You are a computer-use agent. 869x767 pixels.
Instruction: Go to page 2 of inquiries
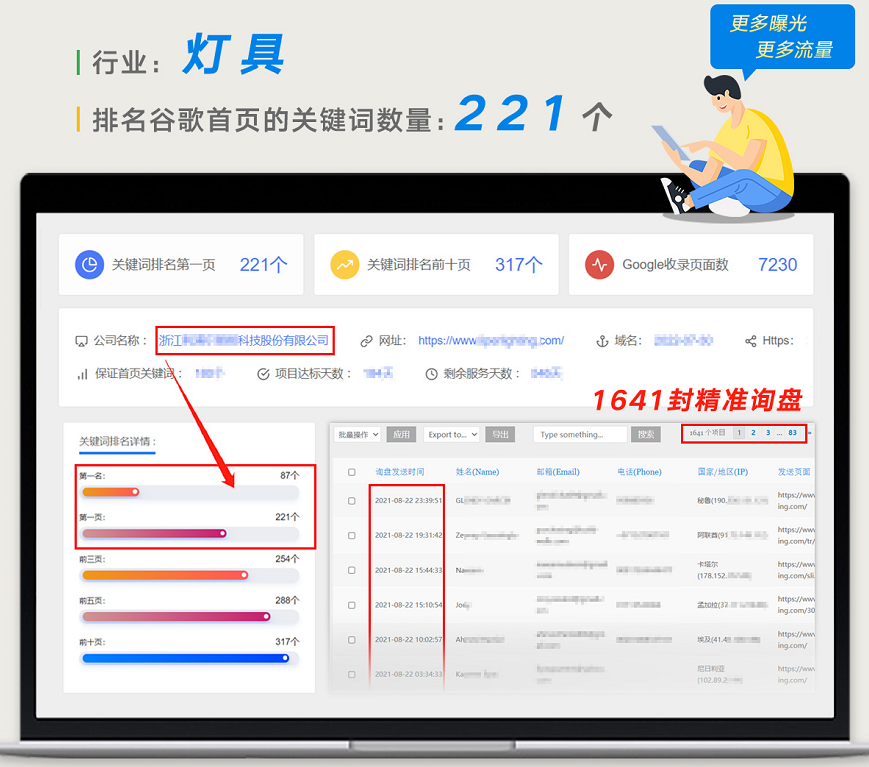[753, 433]
